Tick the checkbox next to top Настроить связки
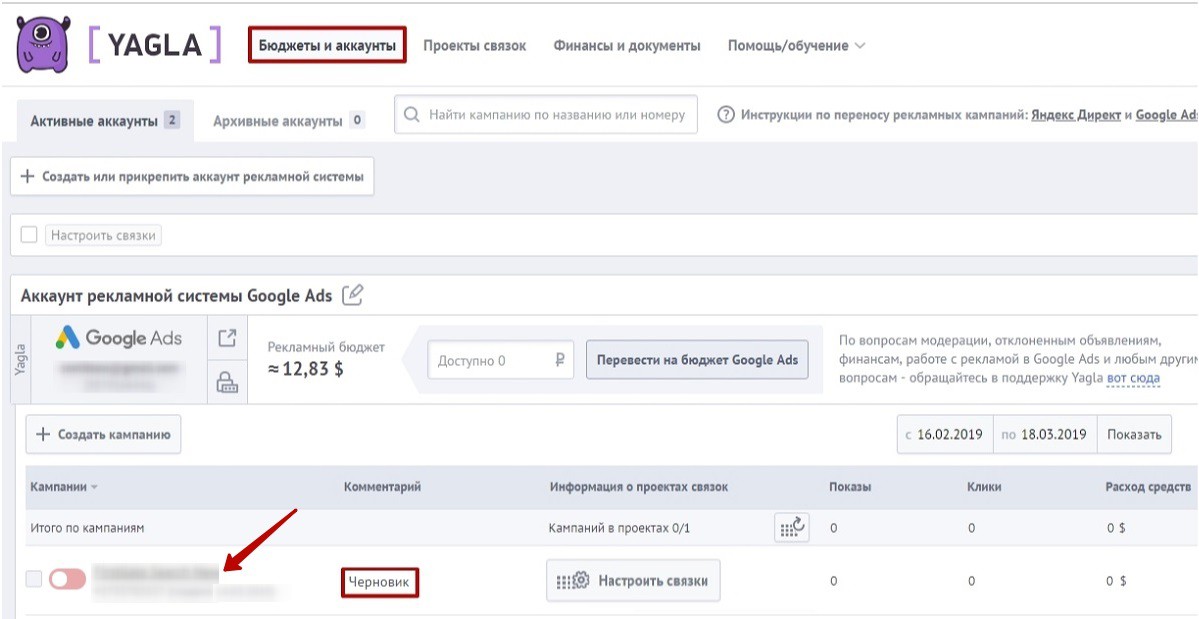 pyautogui.click(x=29, y=235)
